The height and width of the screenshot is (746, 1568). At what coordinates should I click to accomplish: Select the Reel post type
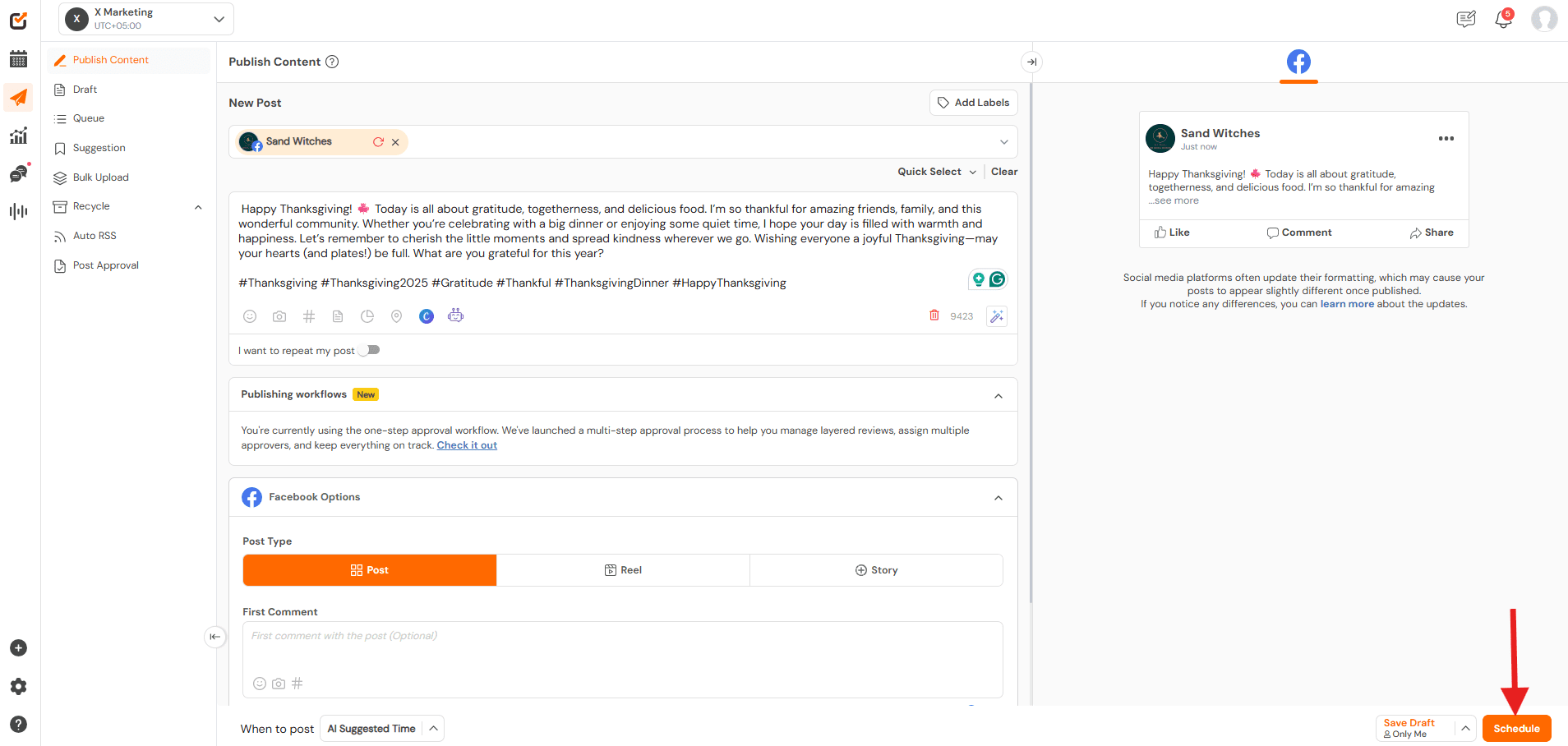click(x=623, y=570)
